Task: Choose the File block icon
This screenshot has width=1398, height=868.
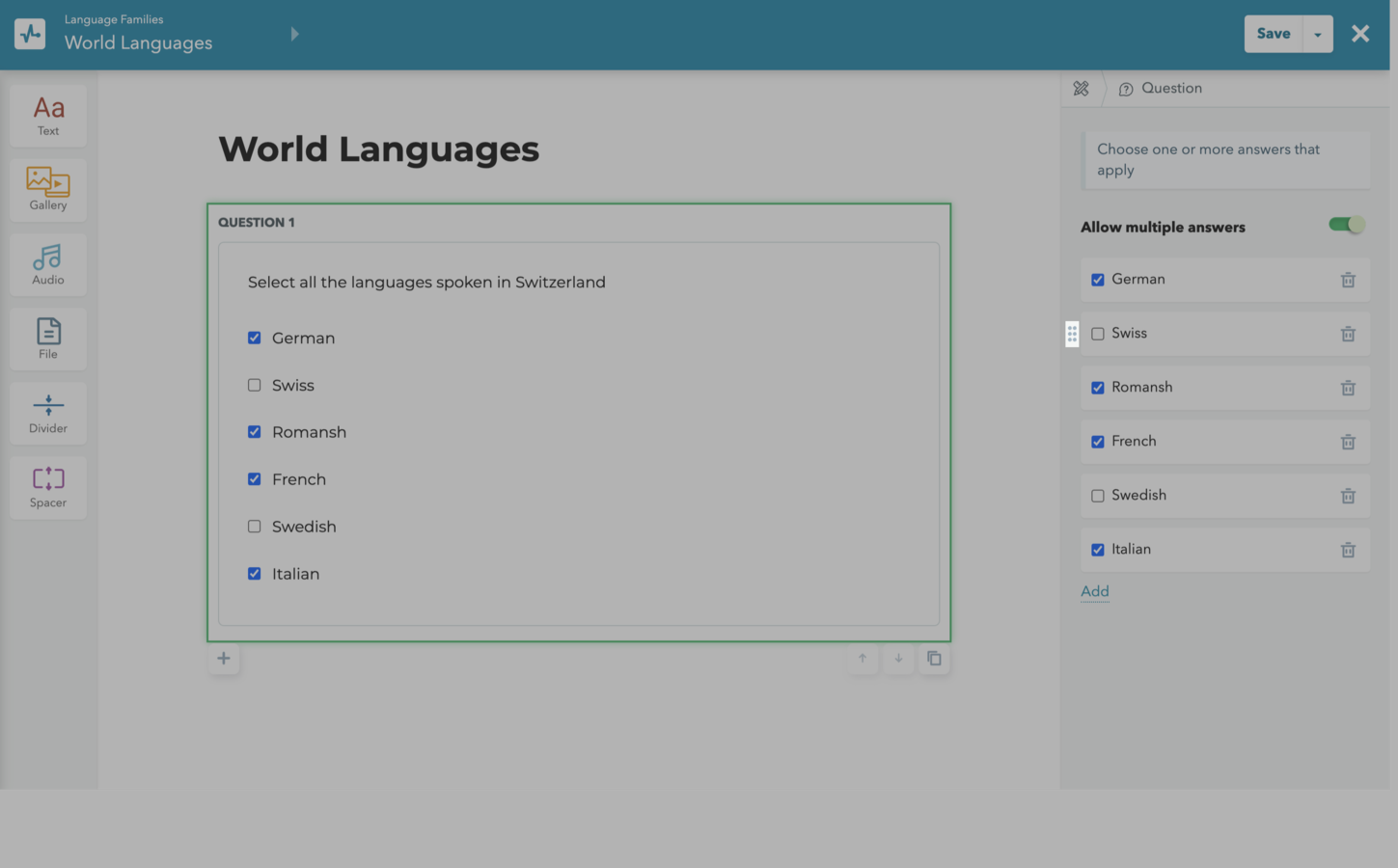Action: click(x=48, y=339)
